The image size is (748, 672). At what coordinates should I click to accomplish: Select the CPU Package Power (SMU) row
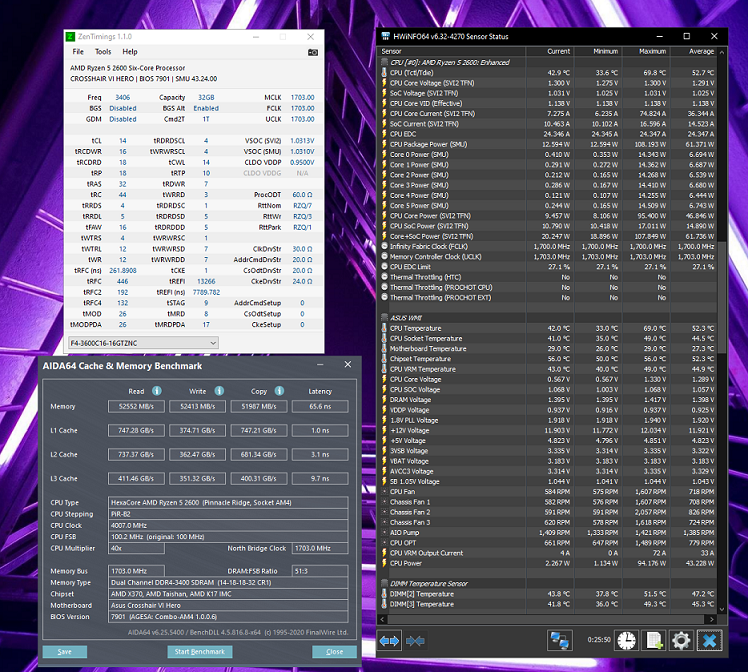click(x=548, y=144)
